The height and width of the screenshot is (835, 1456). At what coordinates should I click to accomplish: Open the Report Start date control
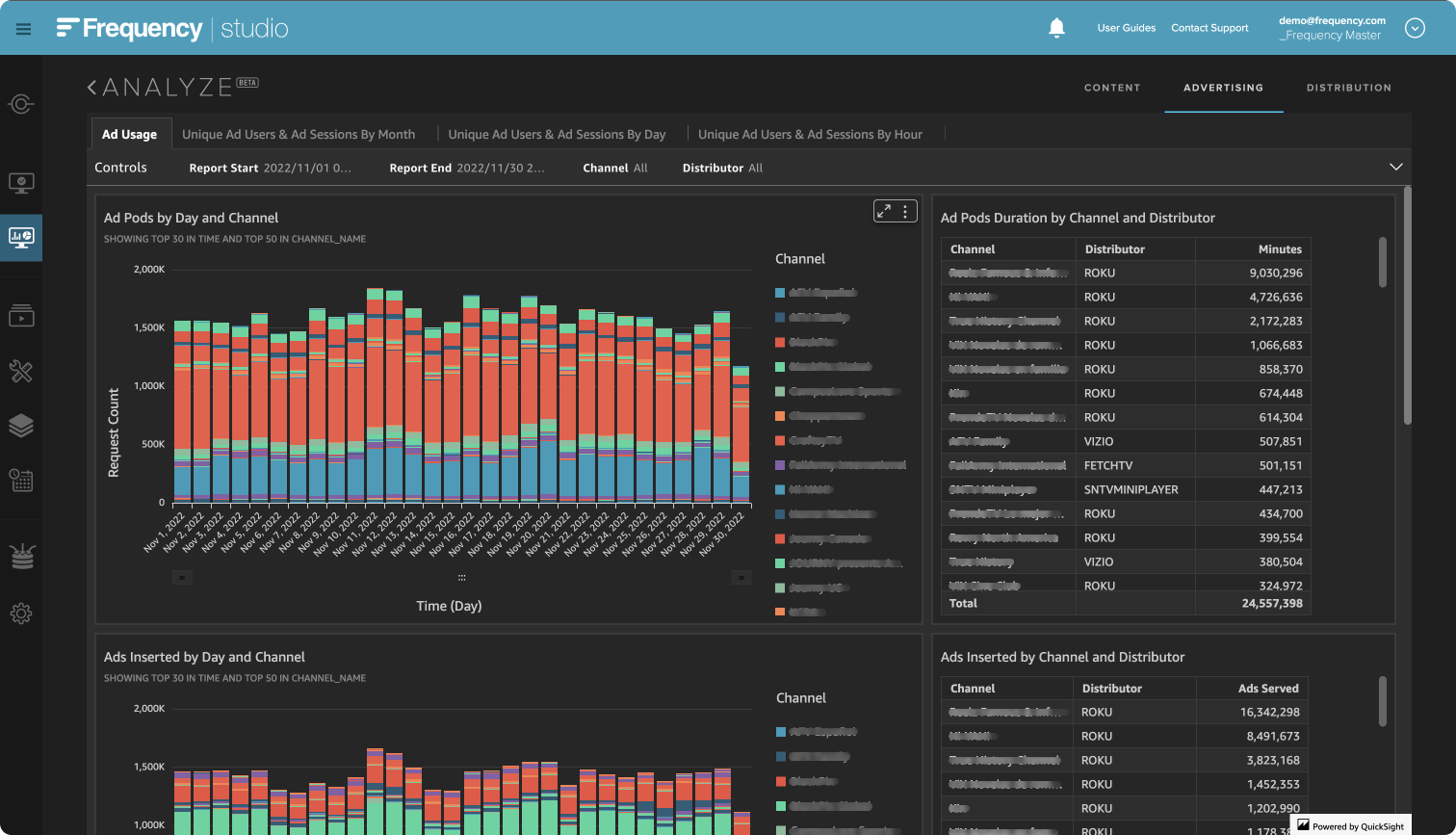pos(271,168)
